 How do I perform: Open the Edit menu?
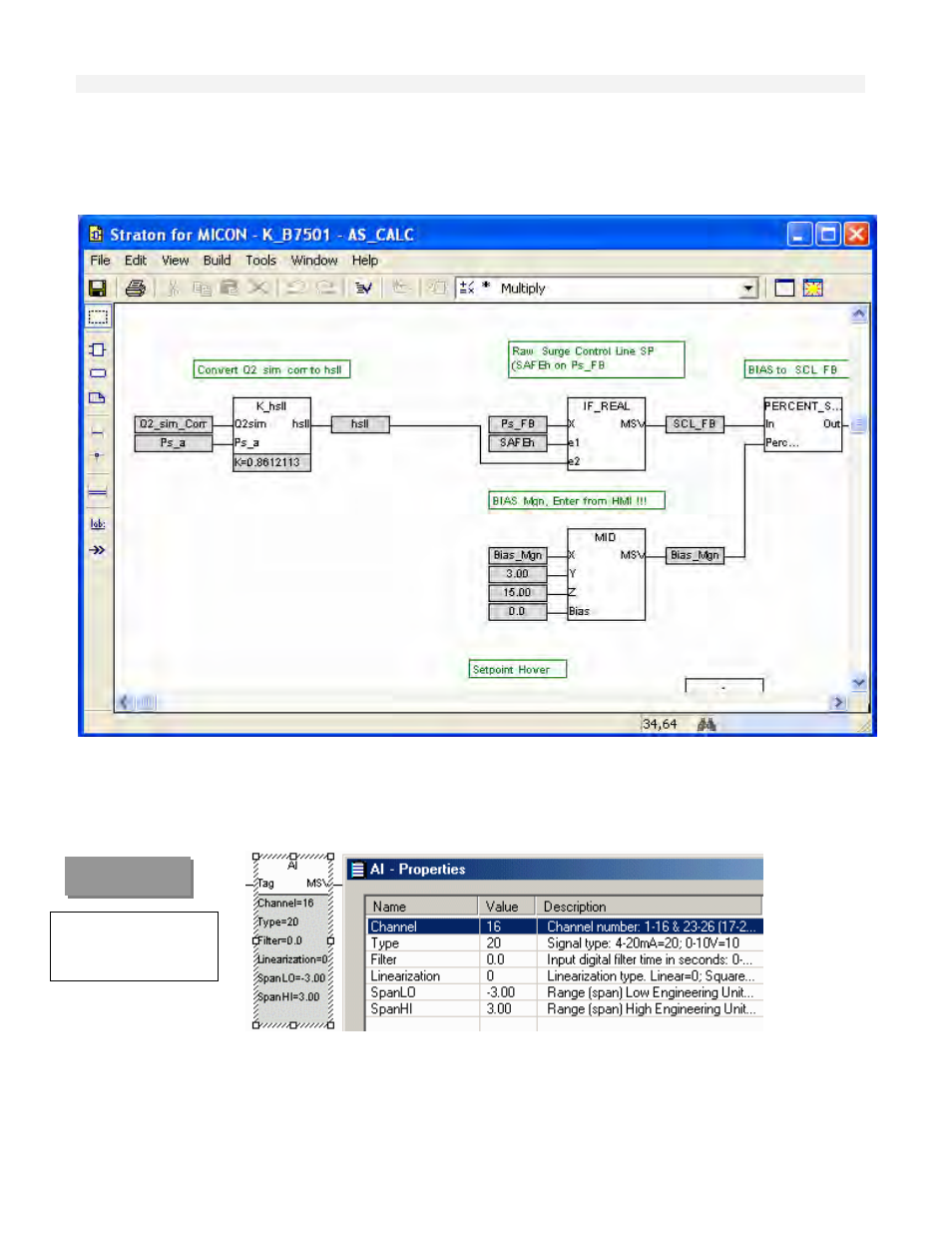(136, 261)
